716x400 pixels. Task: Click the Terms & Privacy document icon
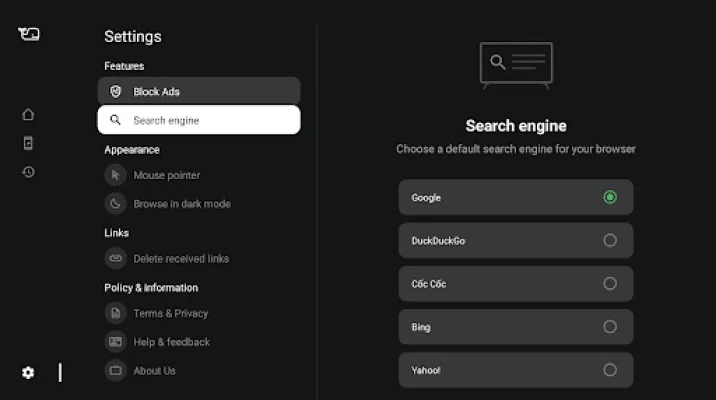(116, 313)
